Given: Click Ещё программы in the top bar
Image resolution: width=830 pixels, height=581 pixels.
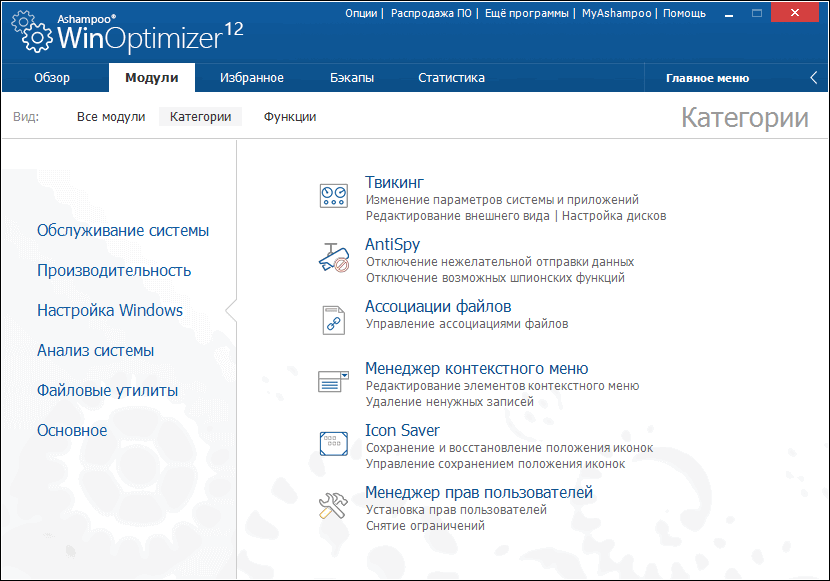Looking at the screenshot, I should pyautogui.click(x=527, y=13).
